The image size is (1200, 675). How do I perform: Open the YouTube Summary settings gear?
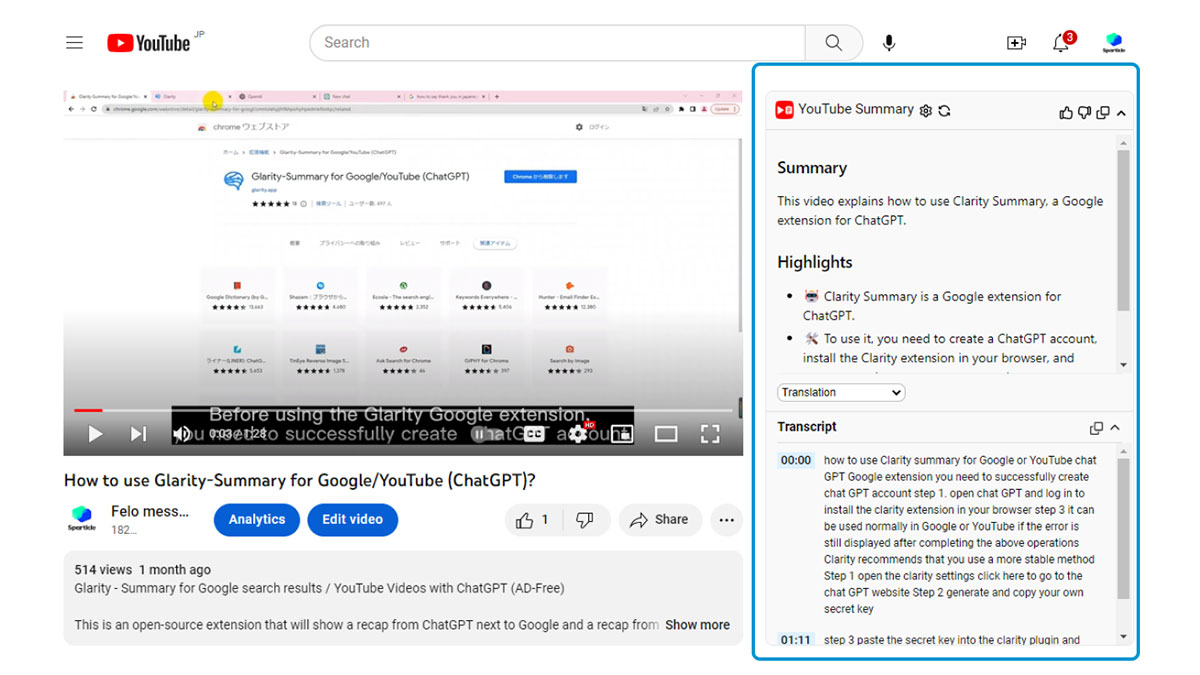coord(926,111)
